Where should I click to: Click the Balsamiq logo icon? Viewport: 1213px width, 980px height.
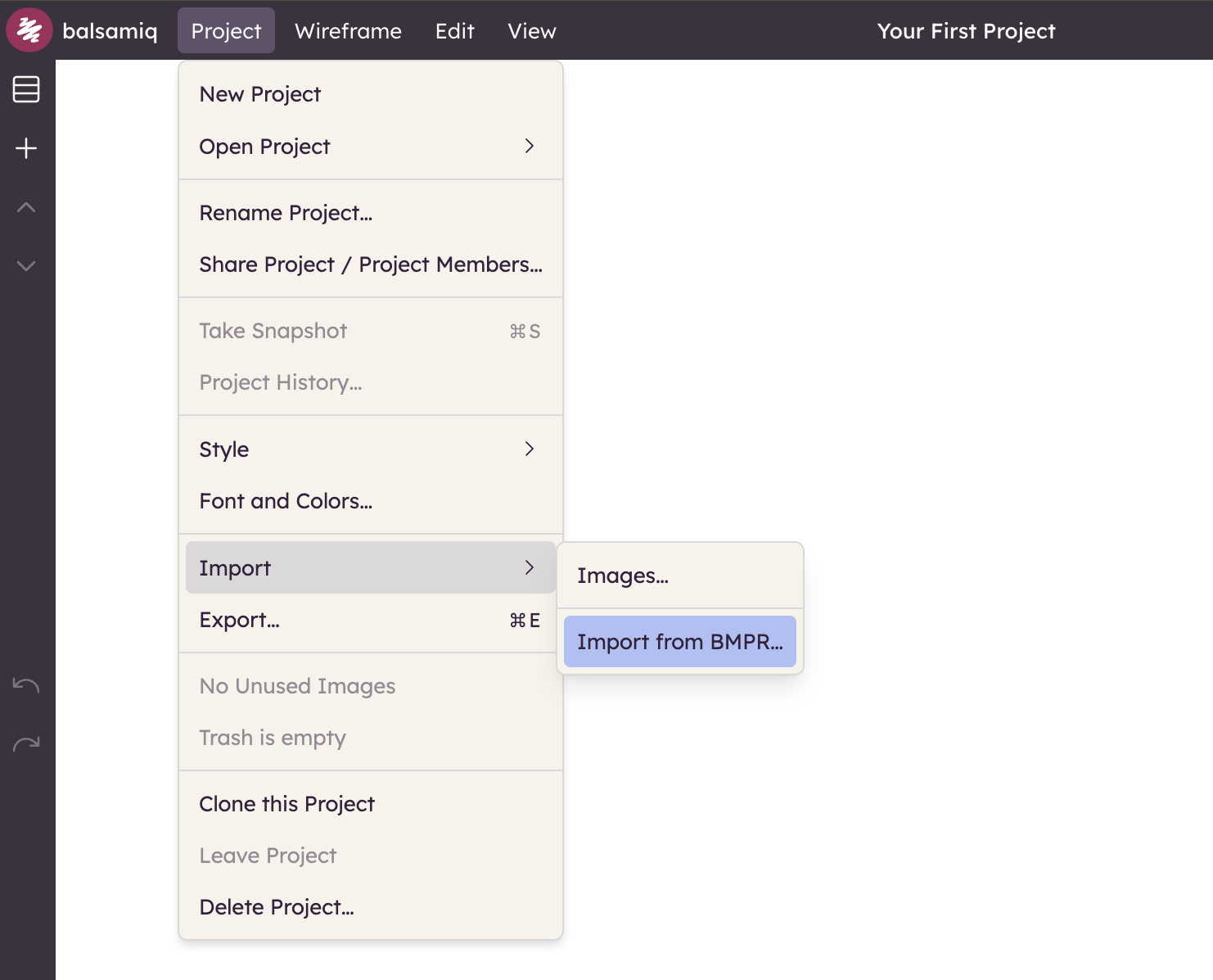click(29, 30)
